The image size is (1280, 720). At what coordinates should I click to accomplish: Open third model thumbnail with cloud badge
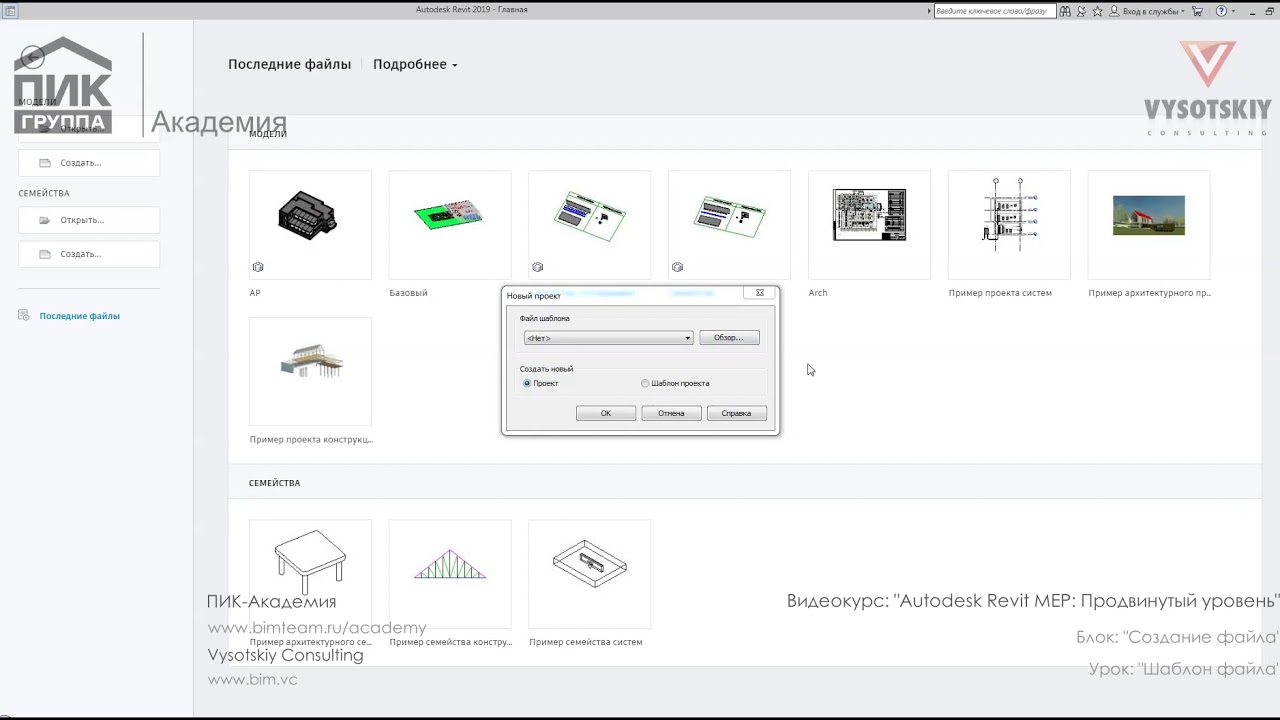point(590,224)
